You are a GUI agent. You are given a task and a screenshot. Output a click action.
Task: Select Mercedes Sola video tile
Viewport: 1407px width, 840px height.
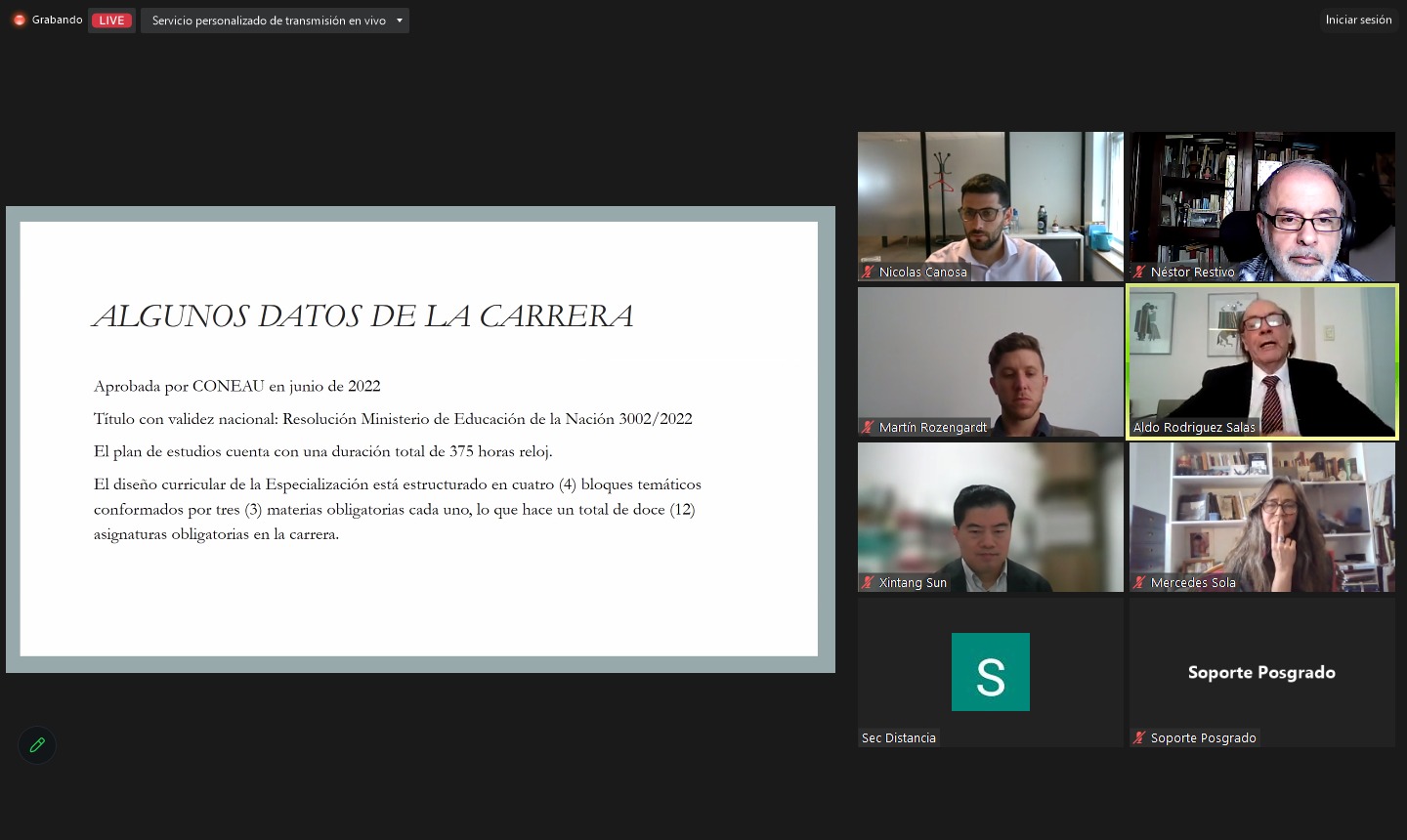(x=1262, y=517)
